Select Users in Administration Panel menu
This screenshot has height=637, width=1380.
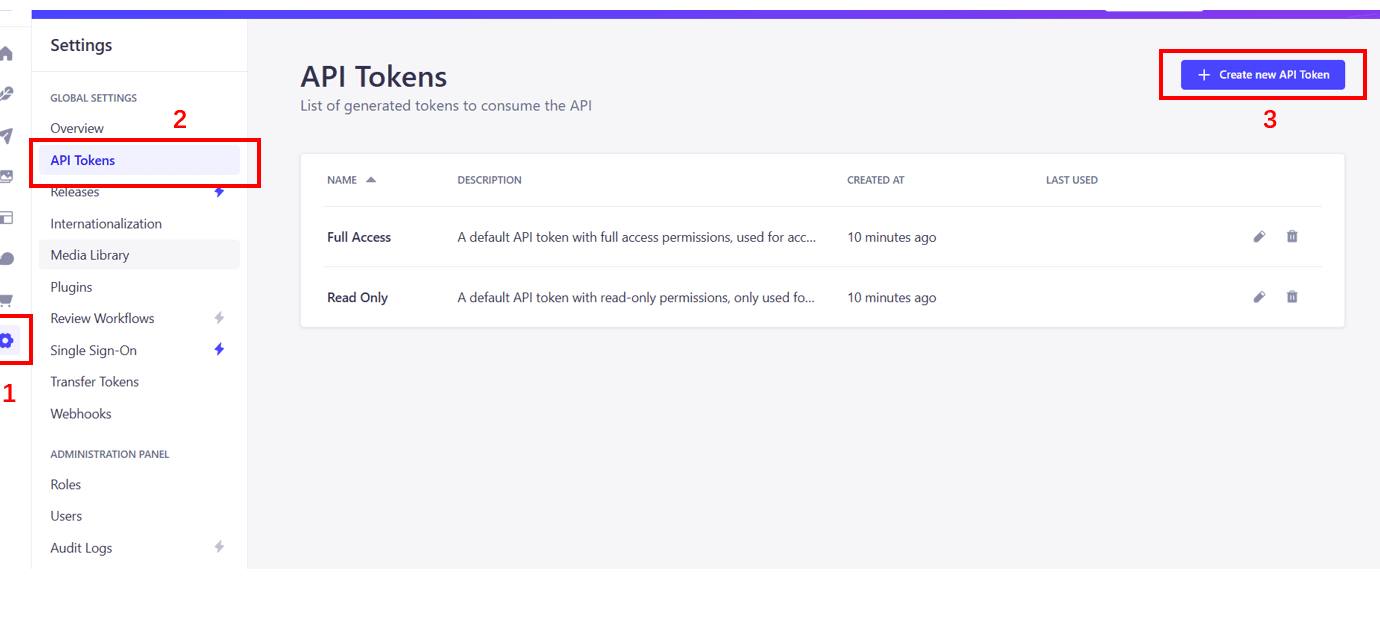[66, 515]
